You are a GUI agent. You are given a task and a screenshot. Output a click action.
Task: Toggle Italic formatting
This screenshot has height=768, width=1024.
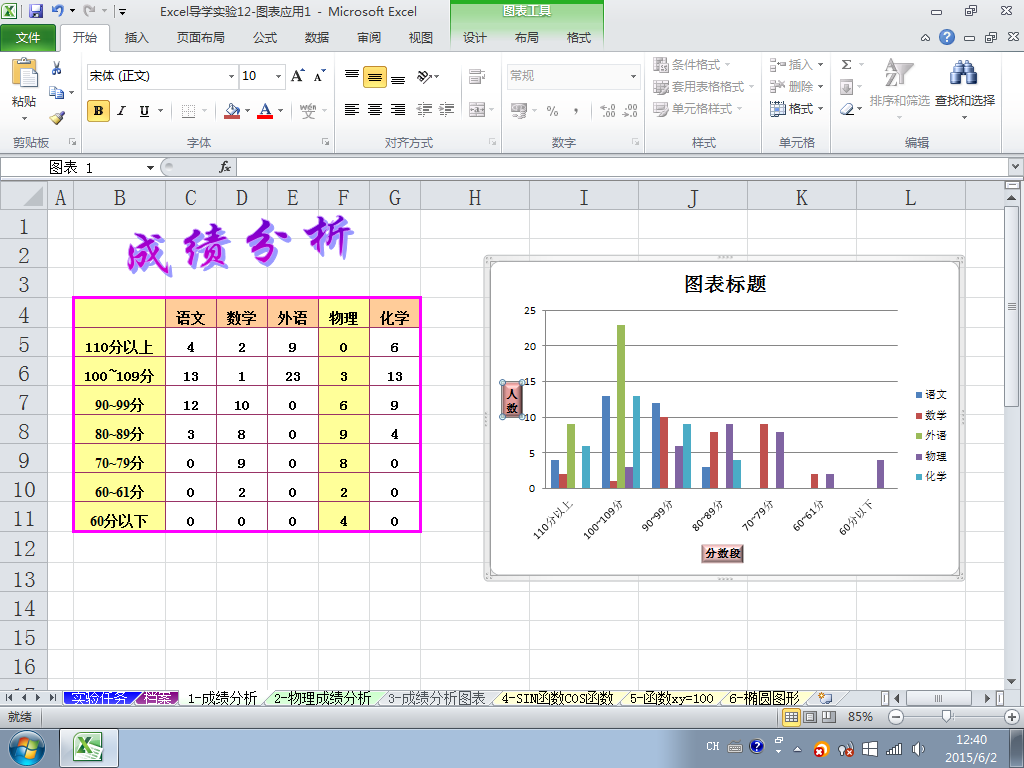tap(121, 110)
